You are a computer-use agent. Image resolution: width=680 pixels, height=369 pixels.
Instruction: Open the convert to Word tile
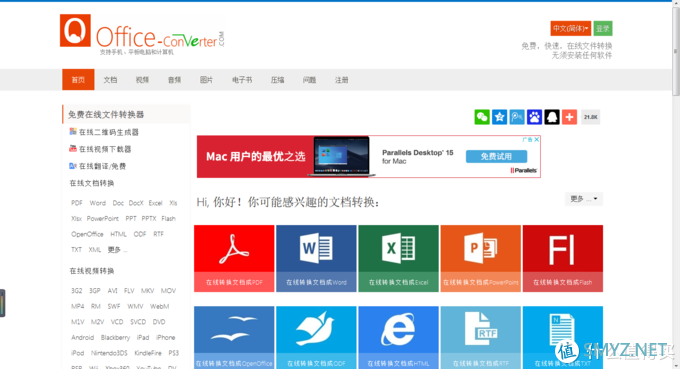pos(316,258)
